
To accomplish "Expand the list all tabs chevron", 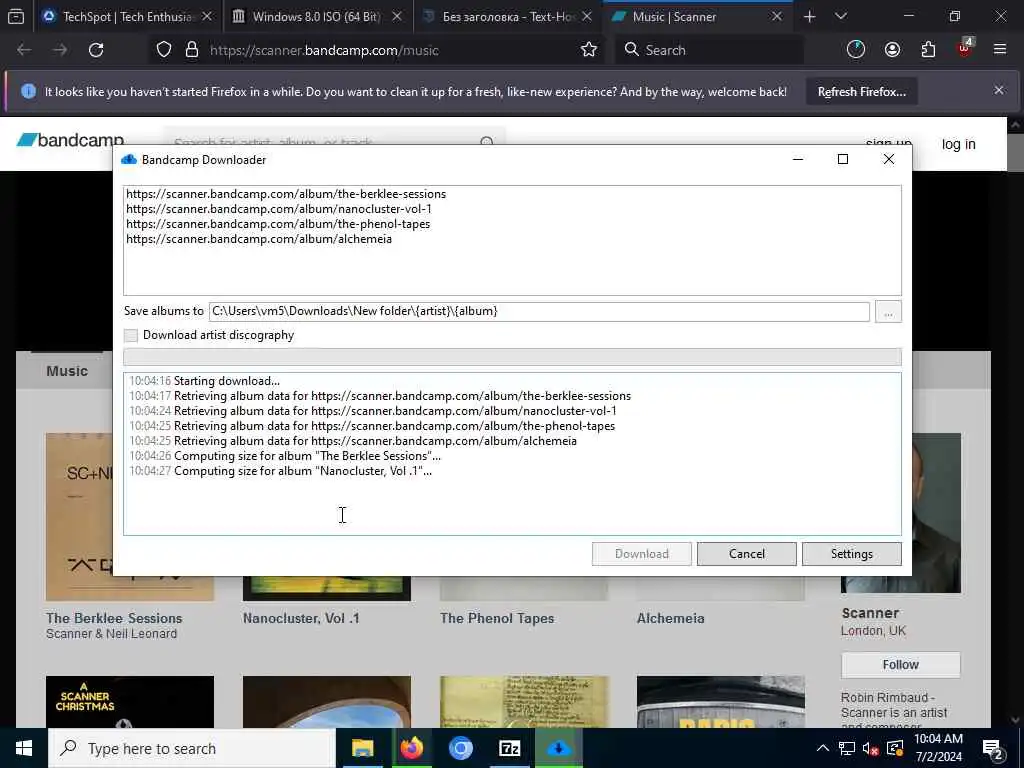I will click(841, 16).
